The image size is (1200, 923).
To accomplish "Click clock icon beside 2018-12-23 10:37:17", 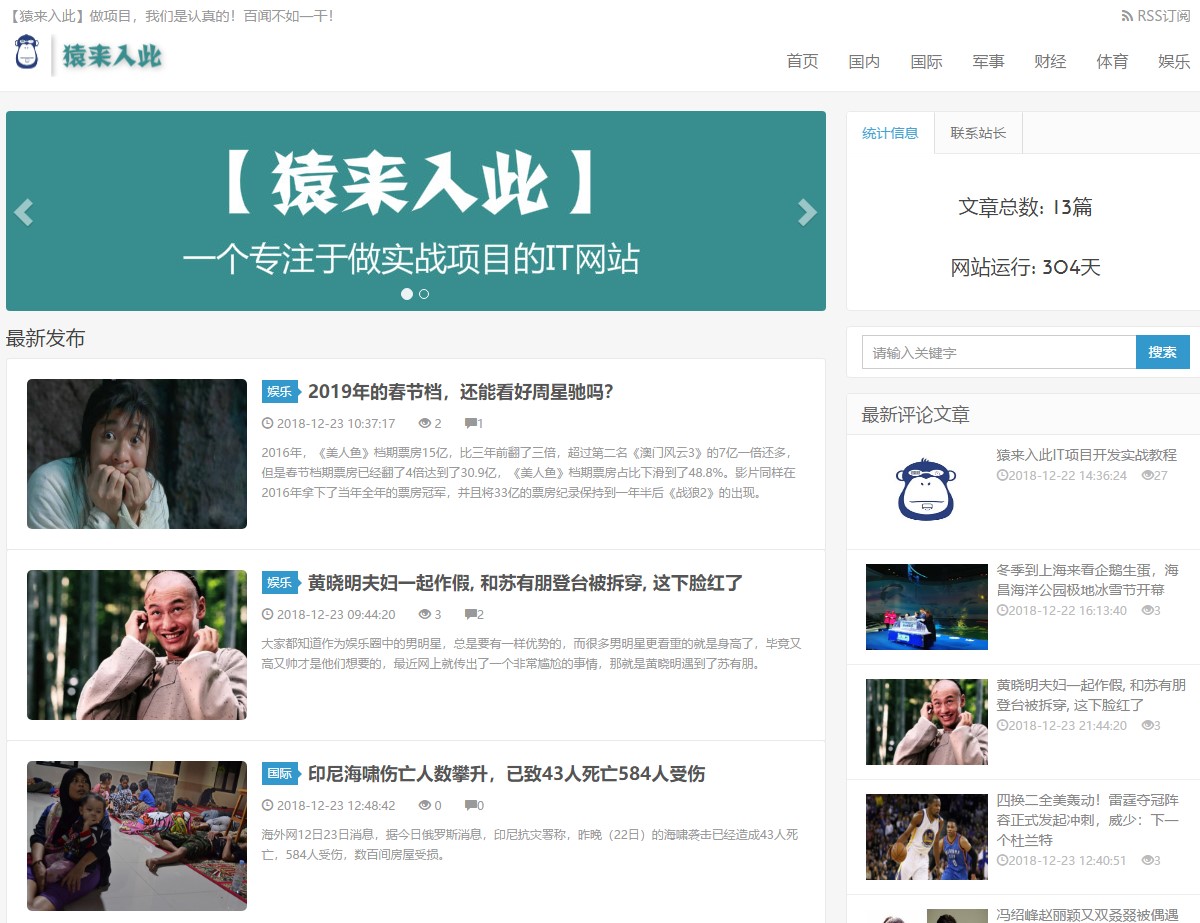I will [x=267, y=423].
